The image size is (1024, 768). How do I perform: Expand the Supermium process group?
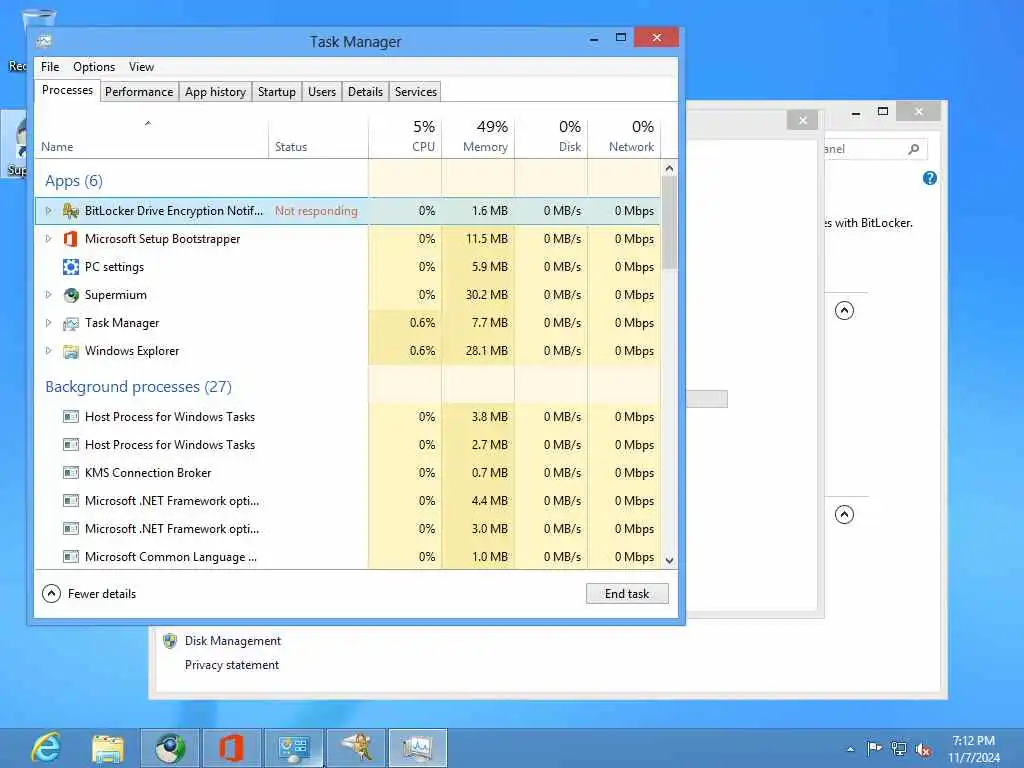[x=48, y=295]
